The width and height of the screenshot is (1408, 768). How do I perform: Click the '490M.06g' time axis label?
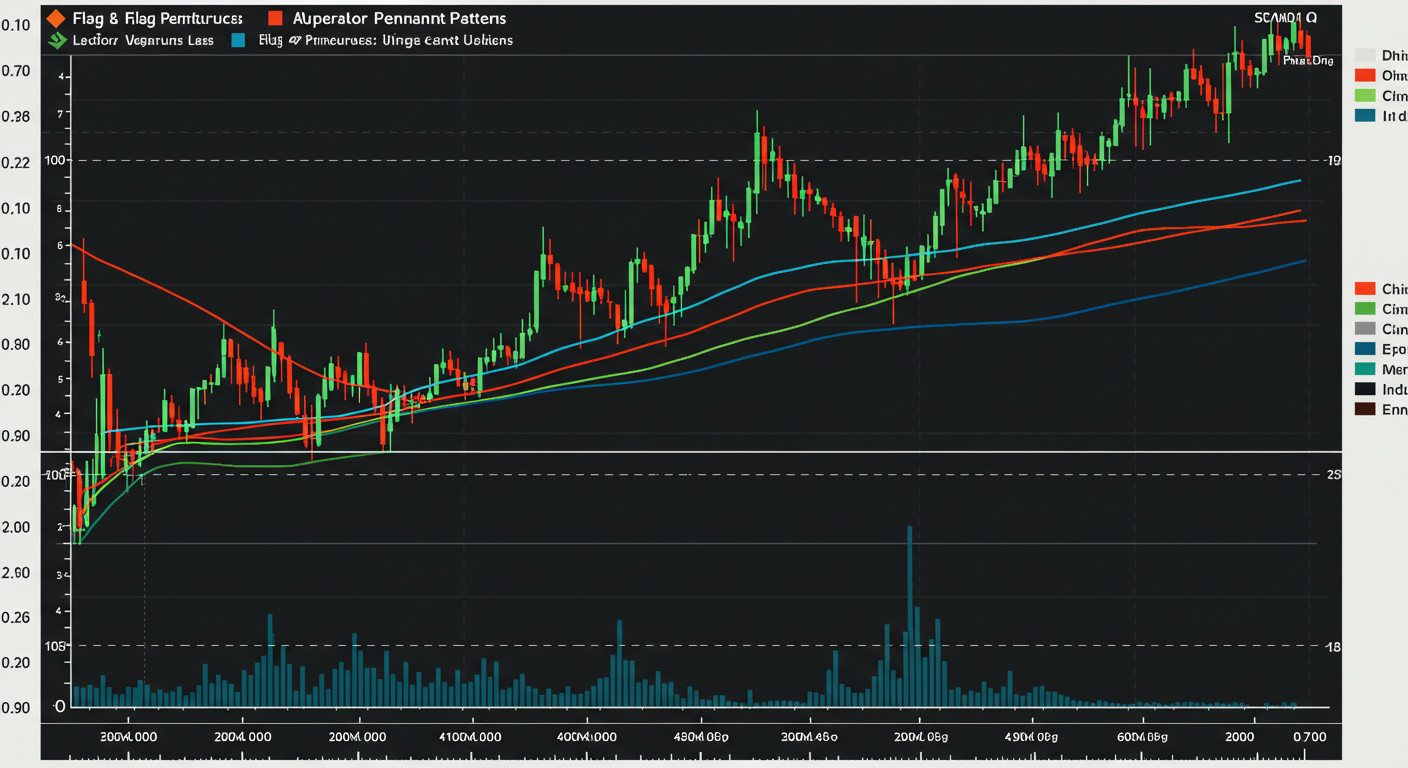1032,735
